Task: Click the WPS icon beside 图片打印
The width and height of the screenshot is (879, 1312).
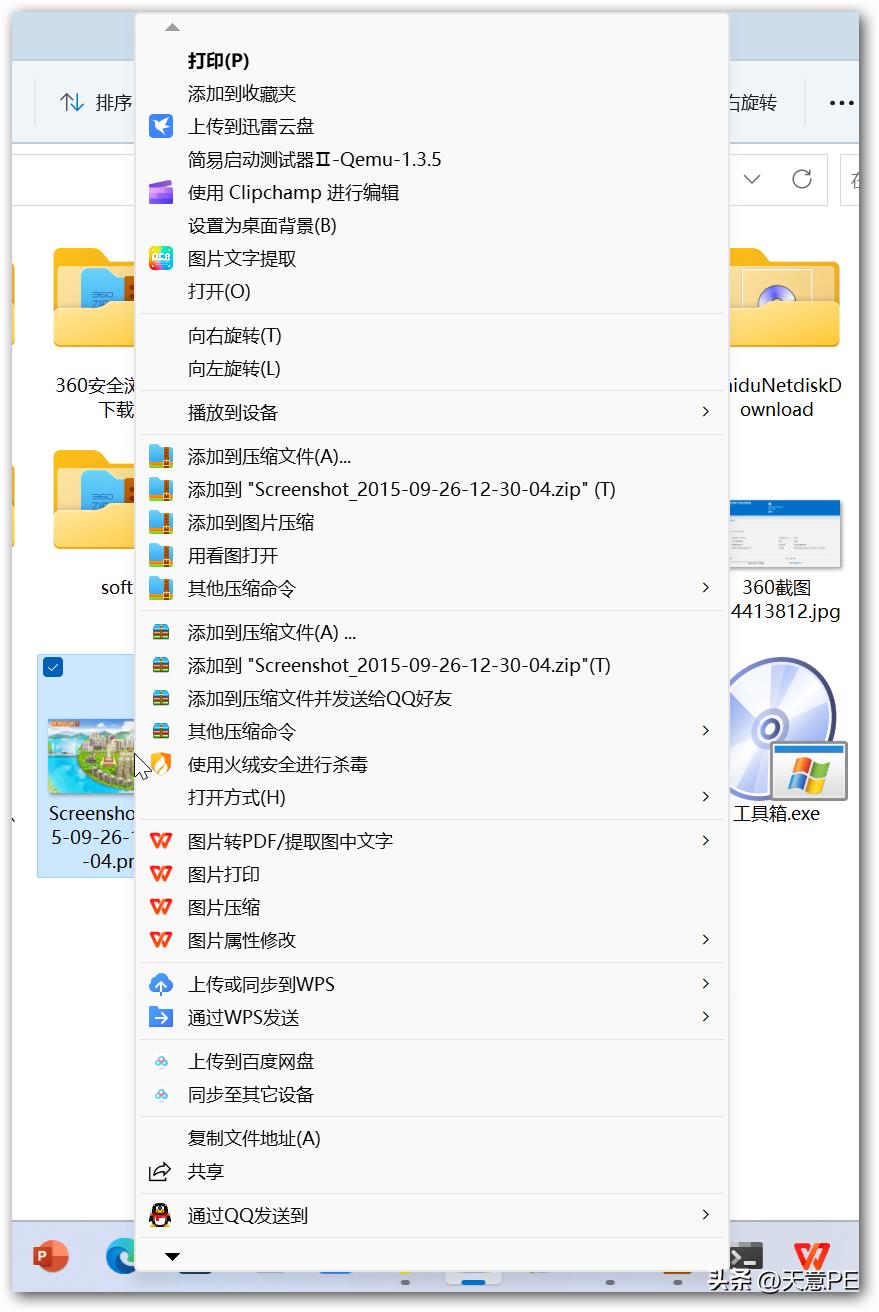Action: [161, 874]
